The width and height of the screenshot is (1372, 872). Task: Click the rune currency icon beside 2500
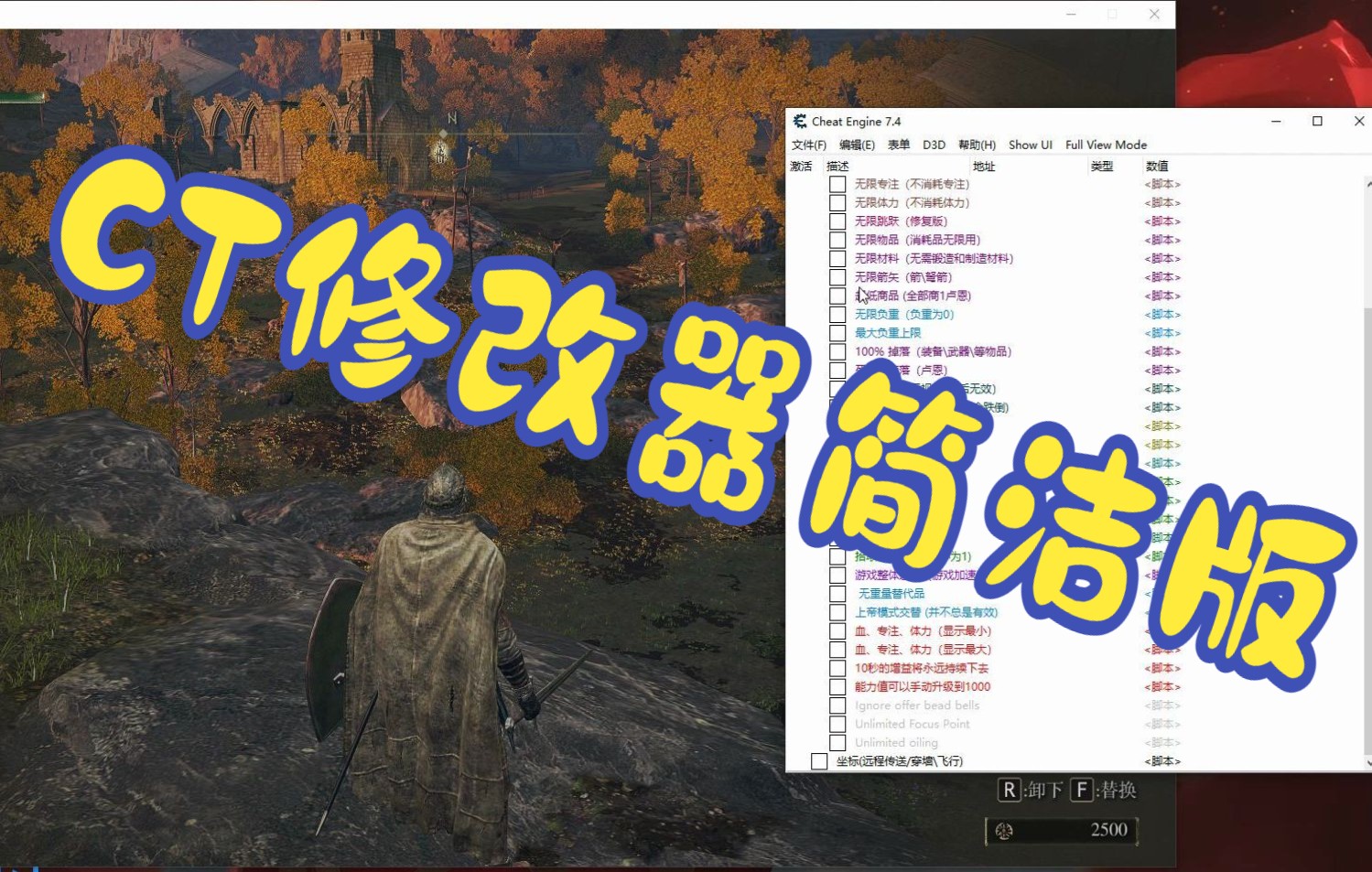1004,830
